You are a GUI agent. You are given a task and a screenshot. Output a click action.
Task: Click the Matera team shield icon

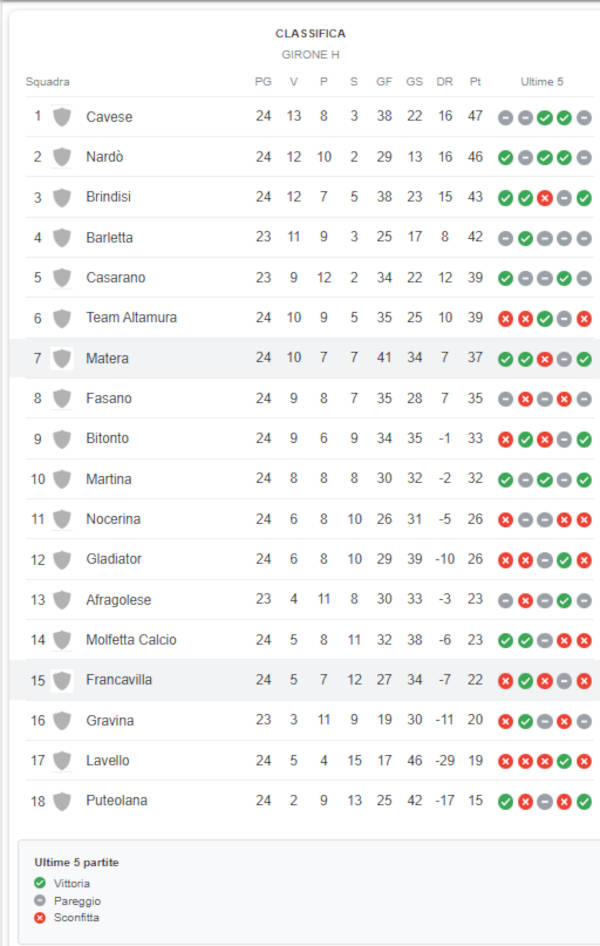[x=62, y=358]
